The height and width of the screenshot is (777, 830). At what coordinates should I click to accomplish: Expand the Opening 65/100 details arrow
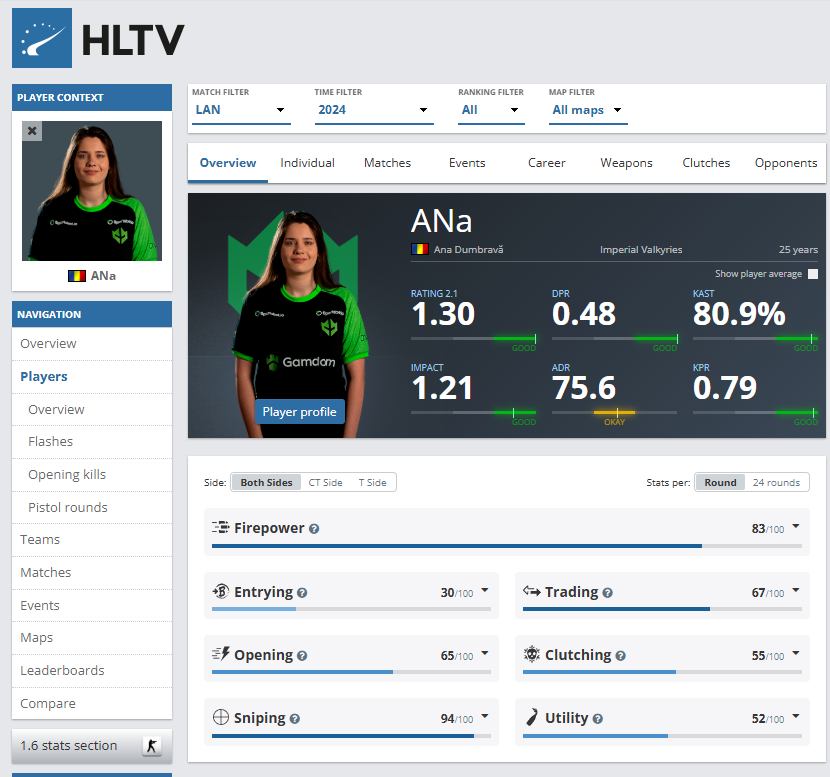[x=484, y=653]
